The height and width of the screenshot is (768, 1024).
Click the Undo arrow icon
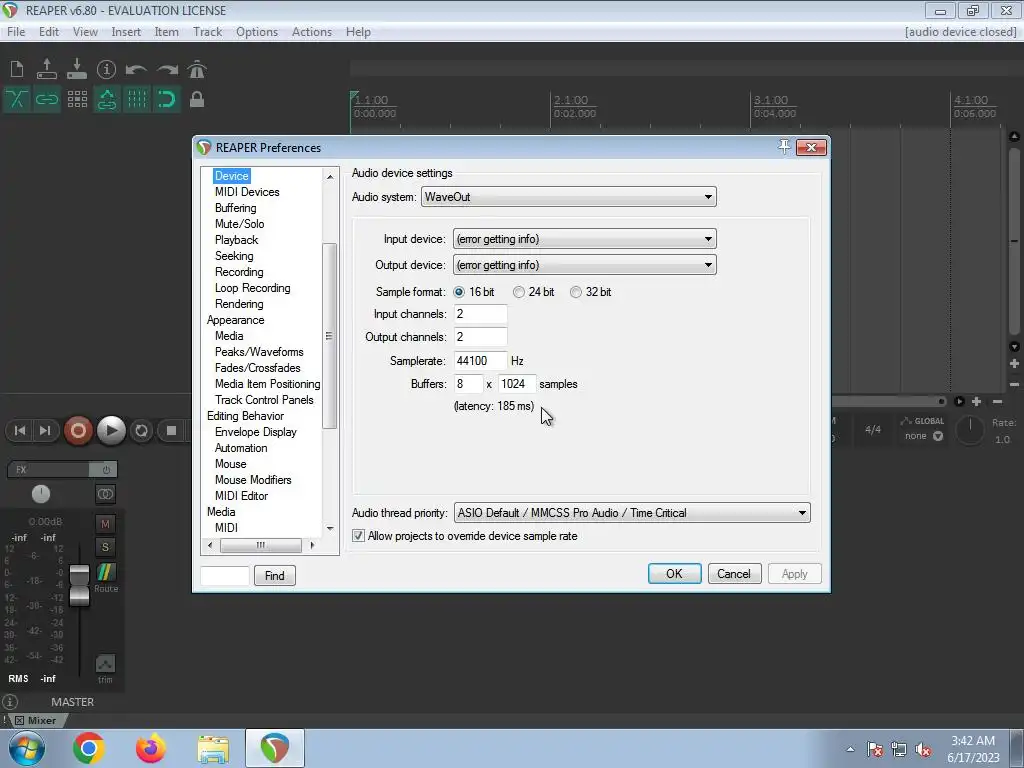pyautogui.click(x=136, y=69)
